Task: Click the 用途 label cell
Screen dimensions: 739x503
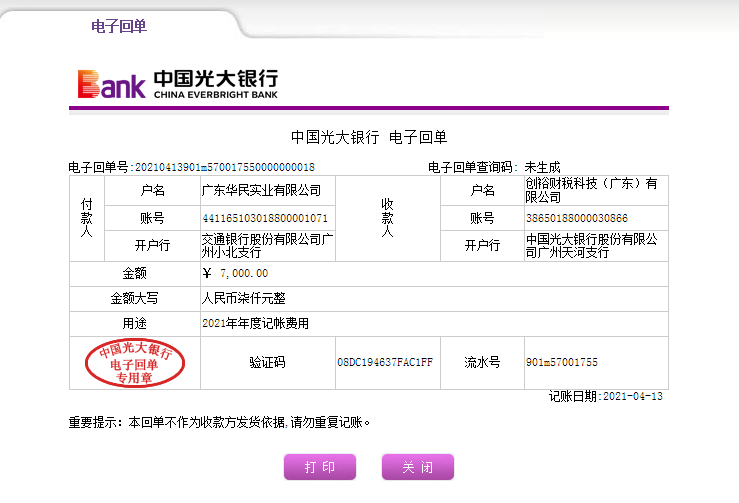Action: pyautogui.click(x=135, y=323)
